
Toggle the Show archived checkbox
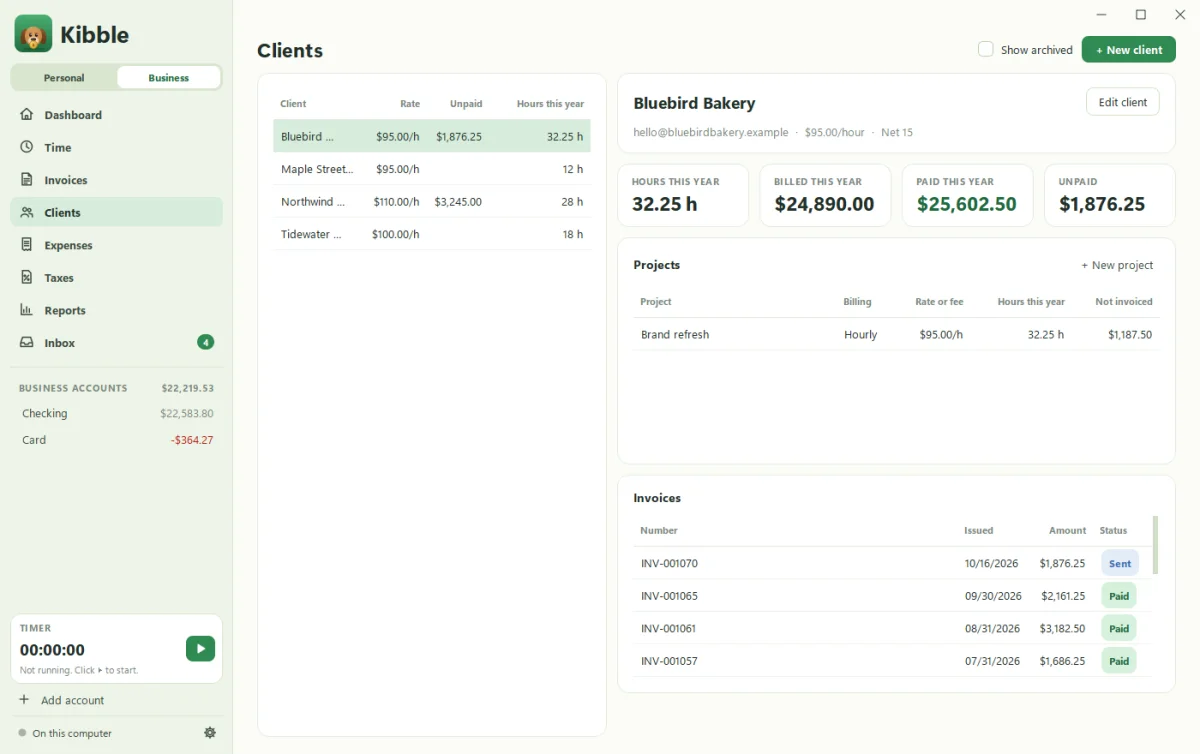tap(986, 49)
